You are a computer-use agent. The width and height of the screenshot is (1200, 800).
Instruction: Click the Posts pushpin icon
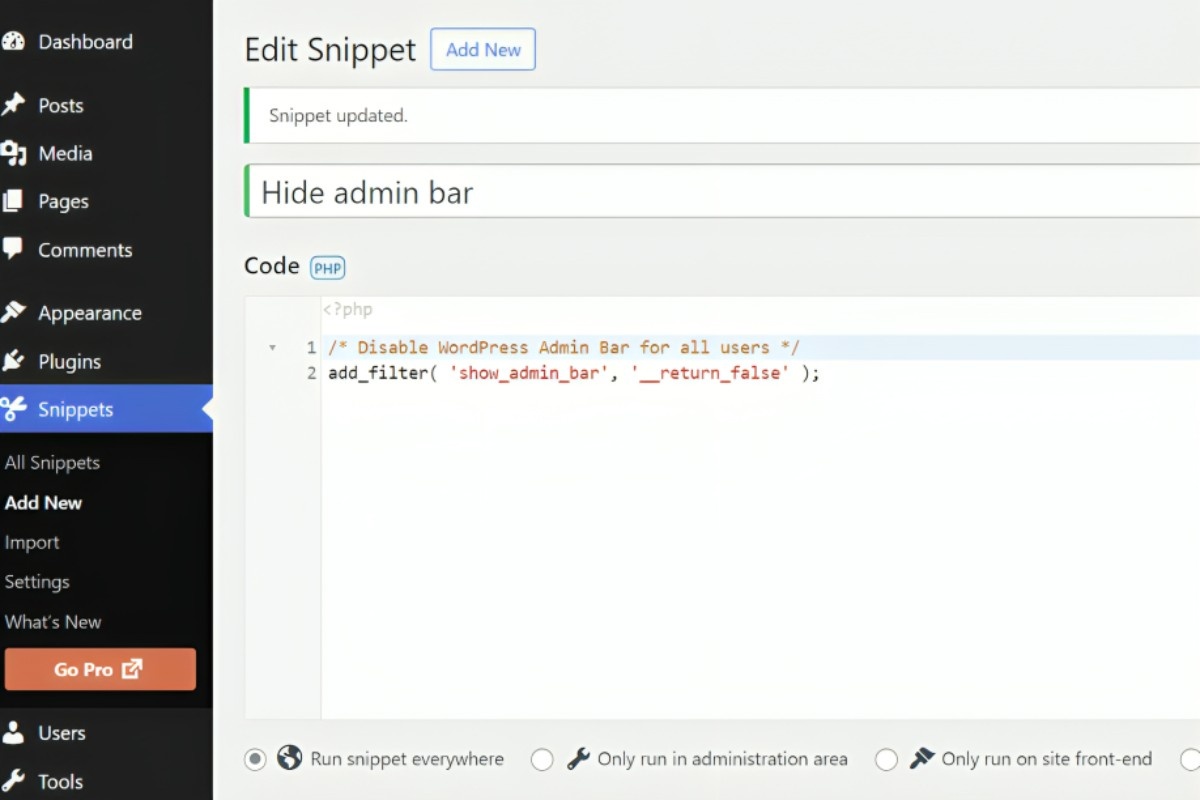click(x=13, y=105)
